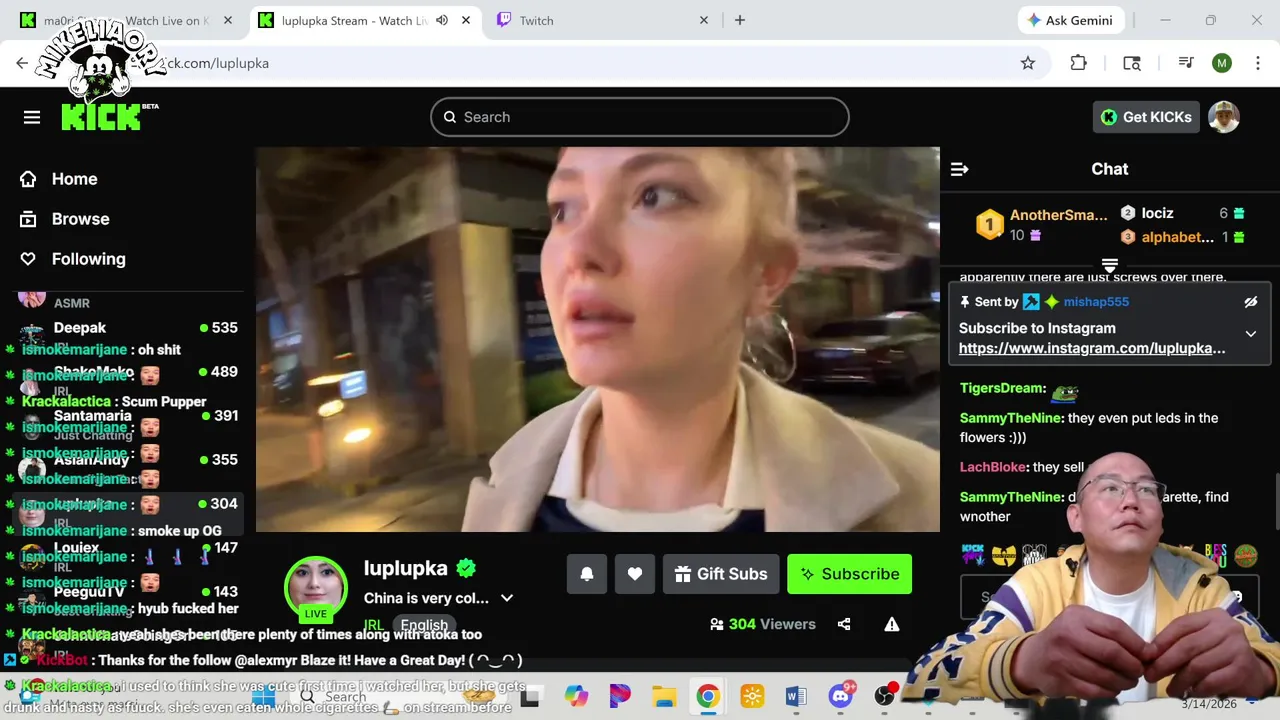
Task: Click the English language tag
Action: pos(424,624)
